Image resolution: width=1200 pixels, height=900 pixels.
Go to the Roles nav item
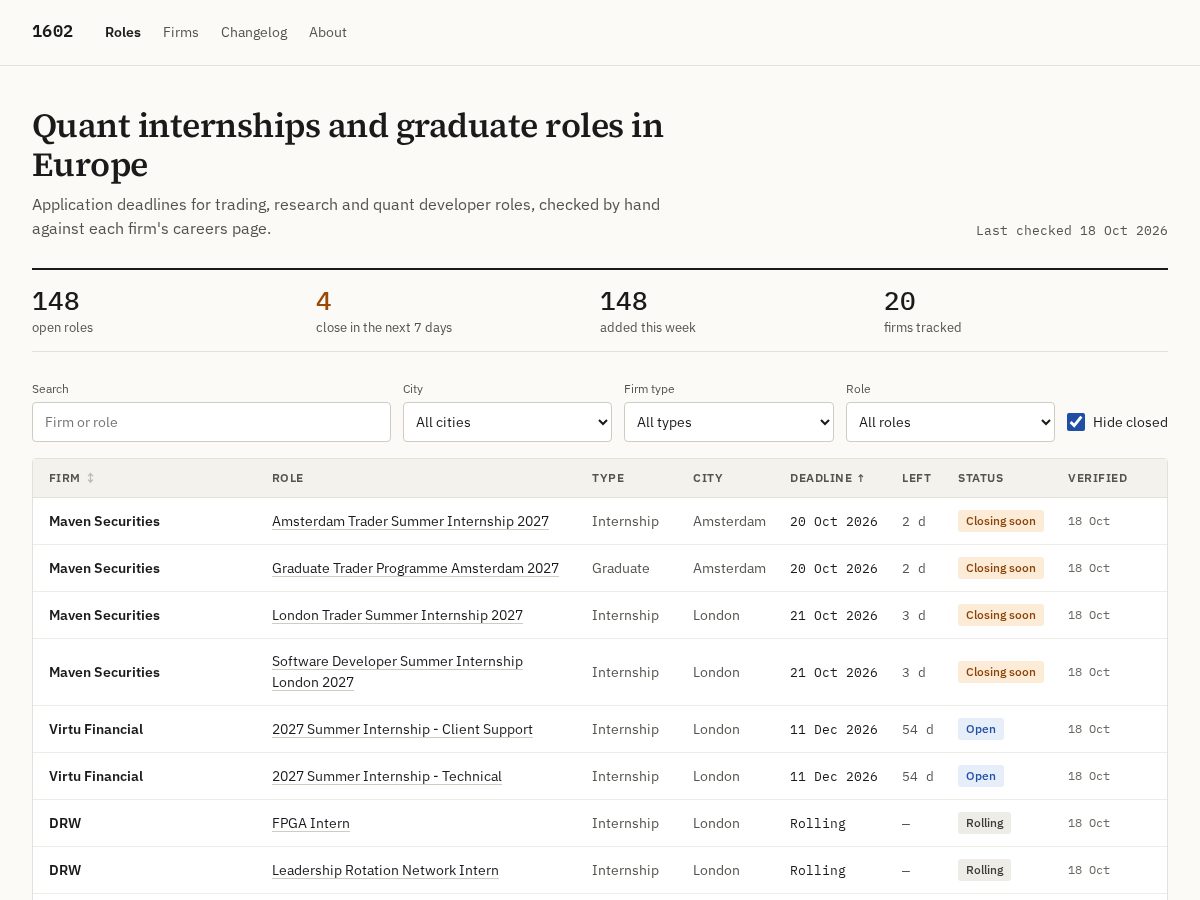[123, 32]
